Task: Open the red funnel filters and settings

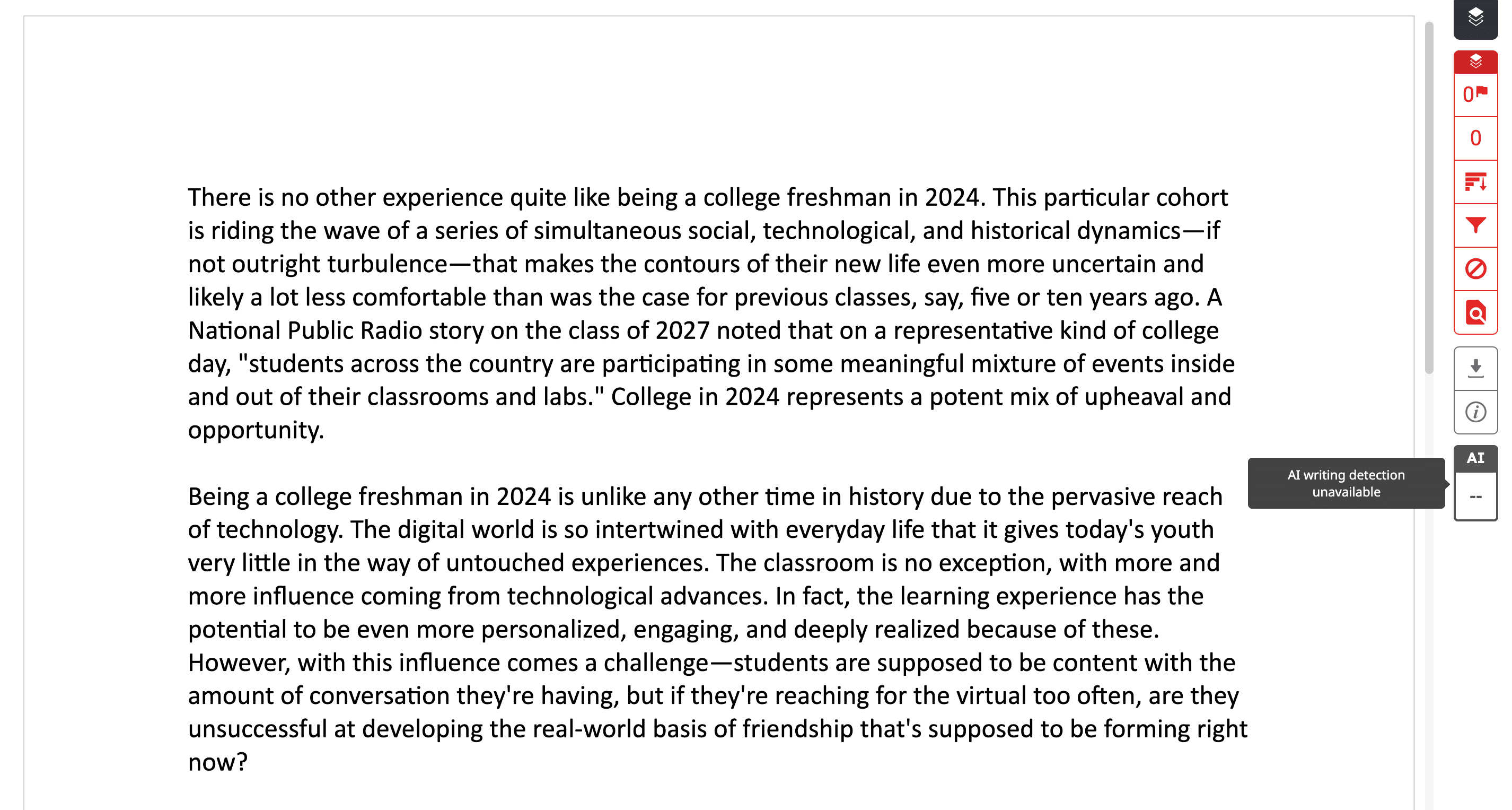Action: point(1475,225)
